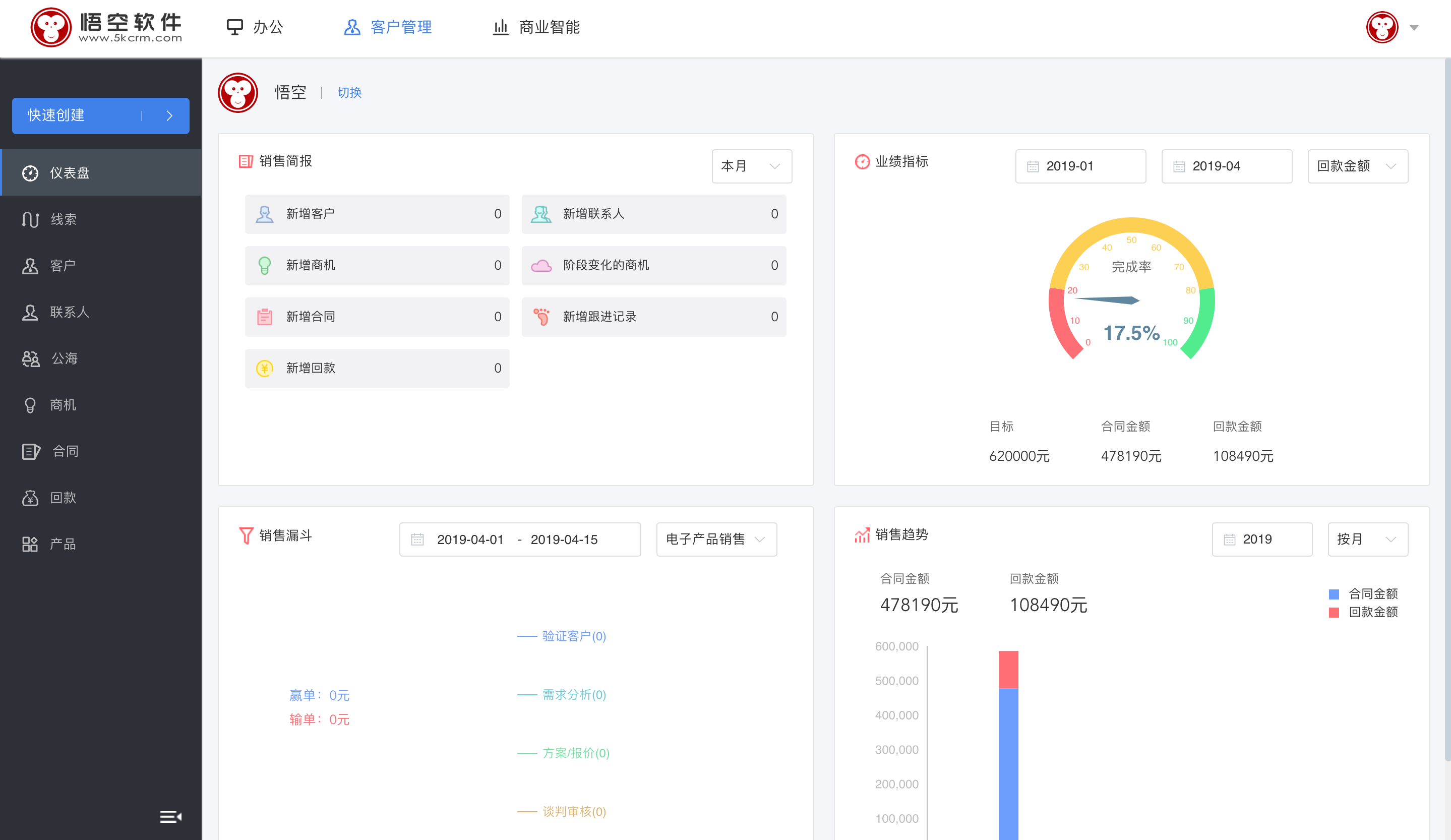Open 客户 from the sidebar
This screenshot has width=1451, height=840.
(x=101, y=266)
